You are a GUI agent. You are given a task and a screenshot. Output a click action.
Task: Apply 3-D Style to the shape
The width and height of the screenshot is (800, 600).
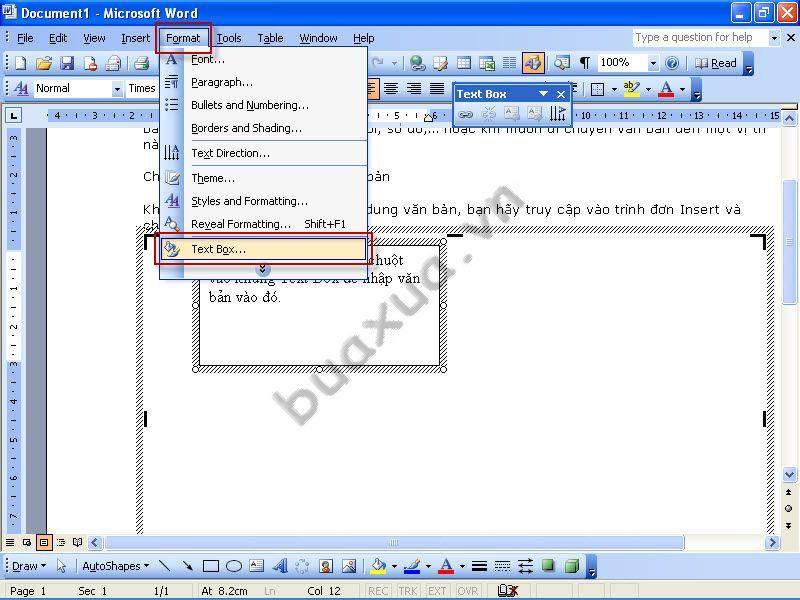571,566
